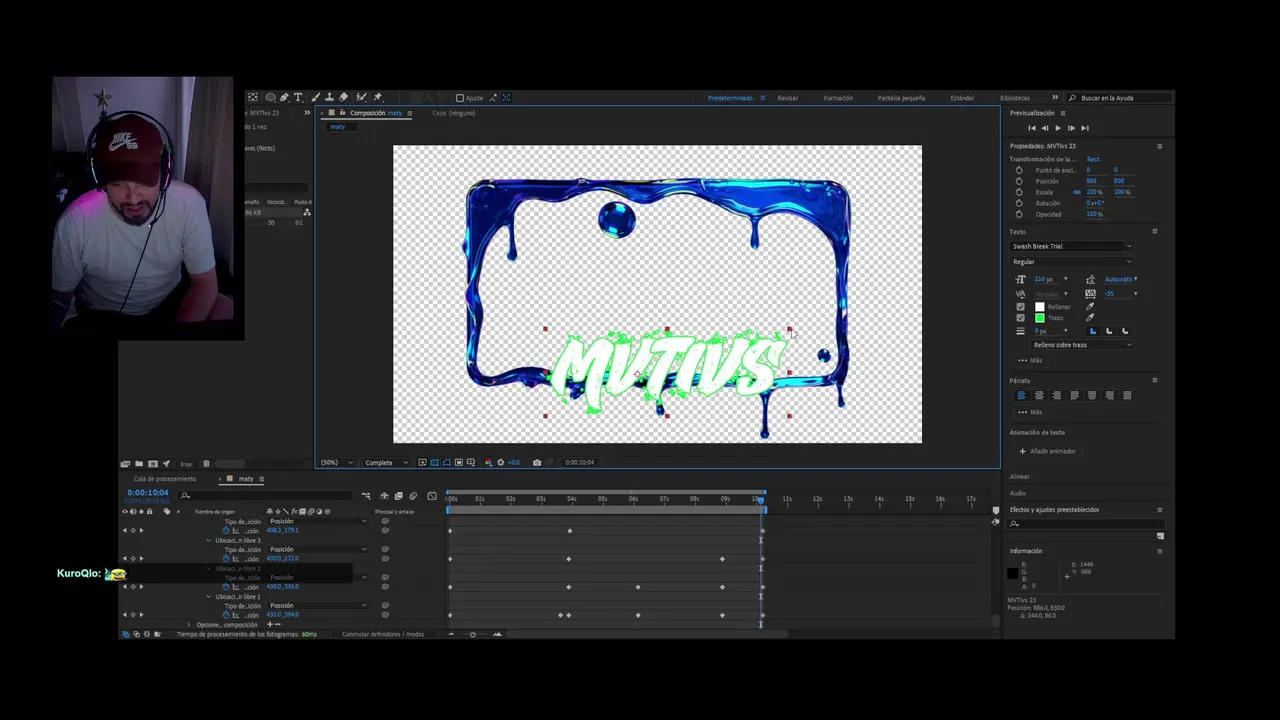Select the Eraser tool
This screenshot has height=720, width=1280.
pyautogui.click(x=343, y=97)
